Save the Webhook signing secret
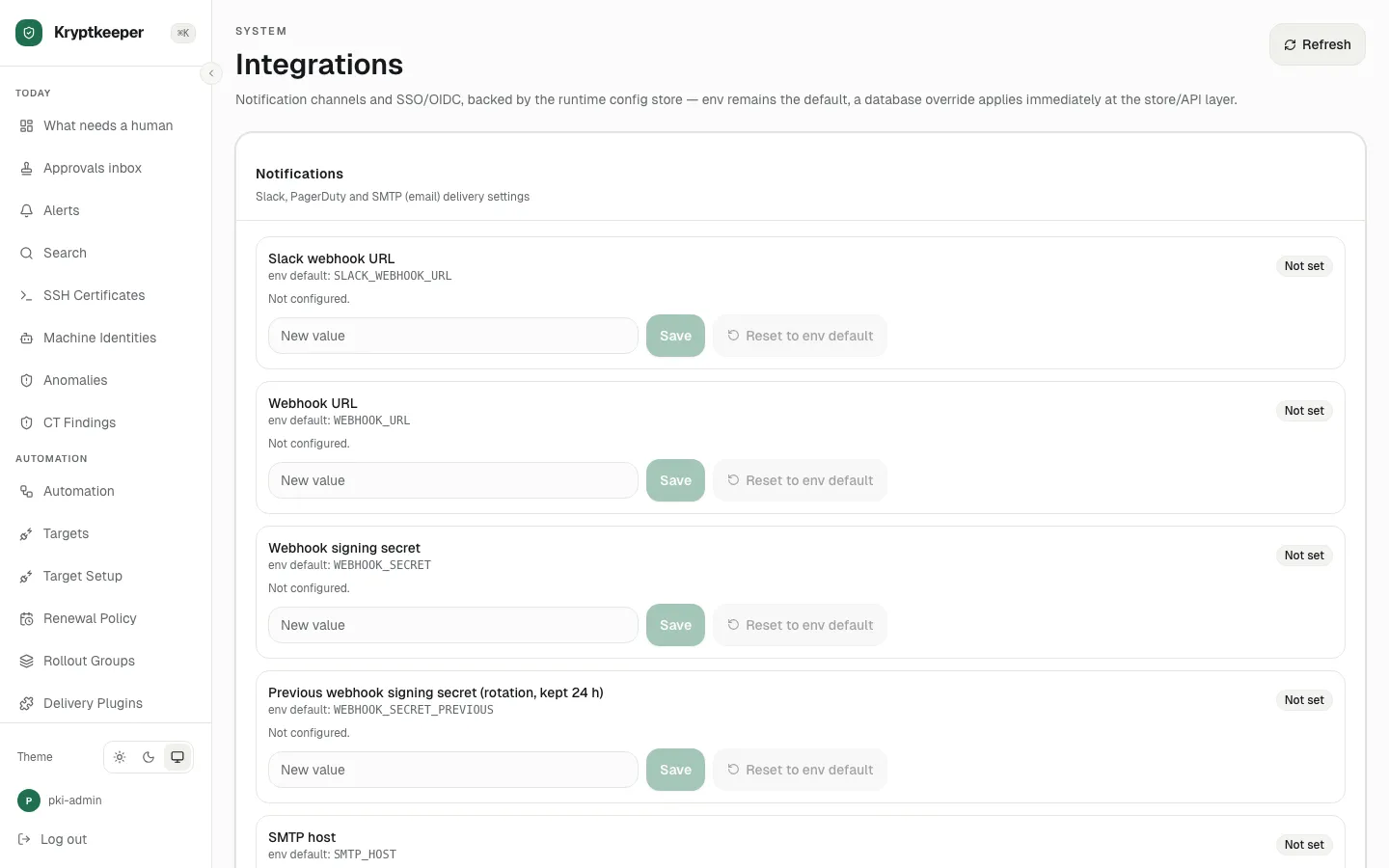 pyautogui.click(x=675, y=625)
